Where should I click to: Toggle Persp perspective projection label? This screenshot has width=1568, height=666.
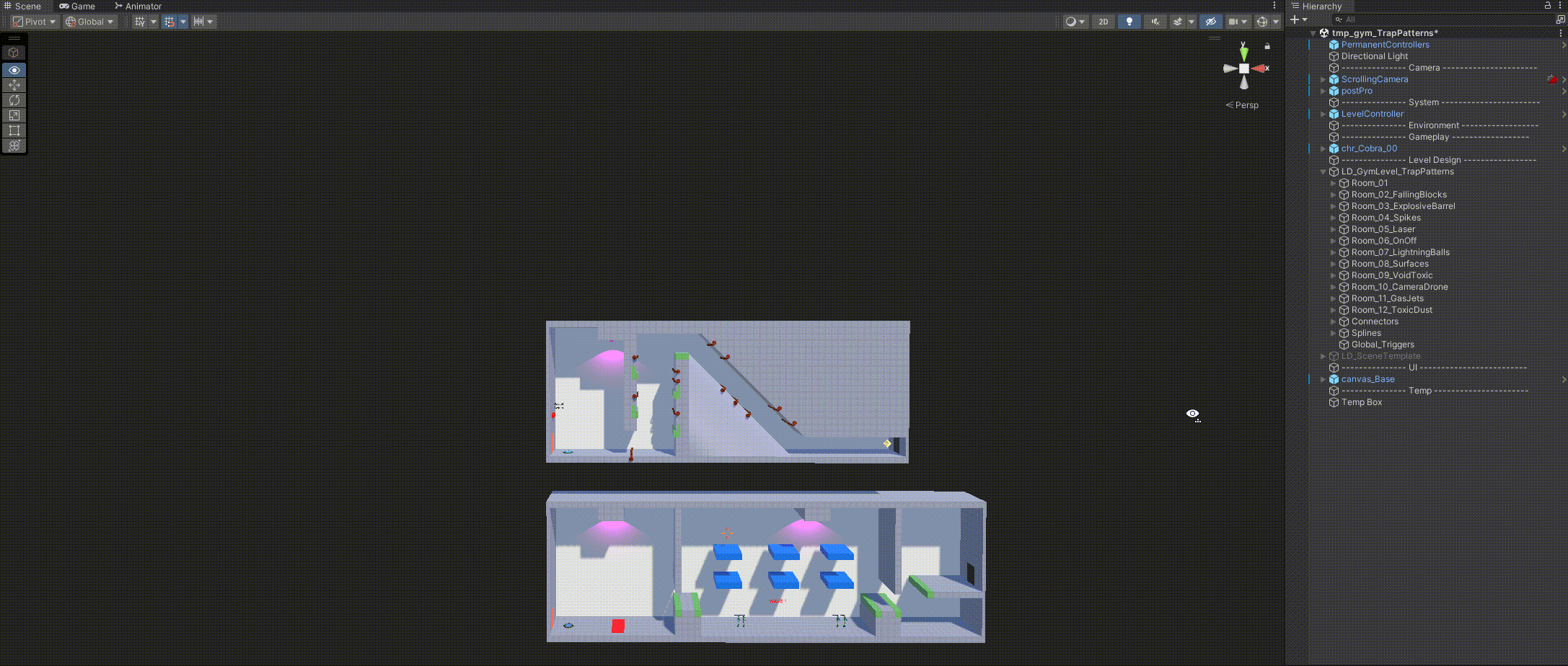coord(1242,105)
